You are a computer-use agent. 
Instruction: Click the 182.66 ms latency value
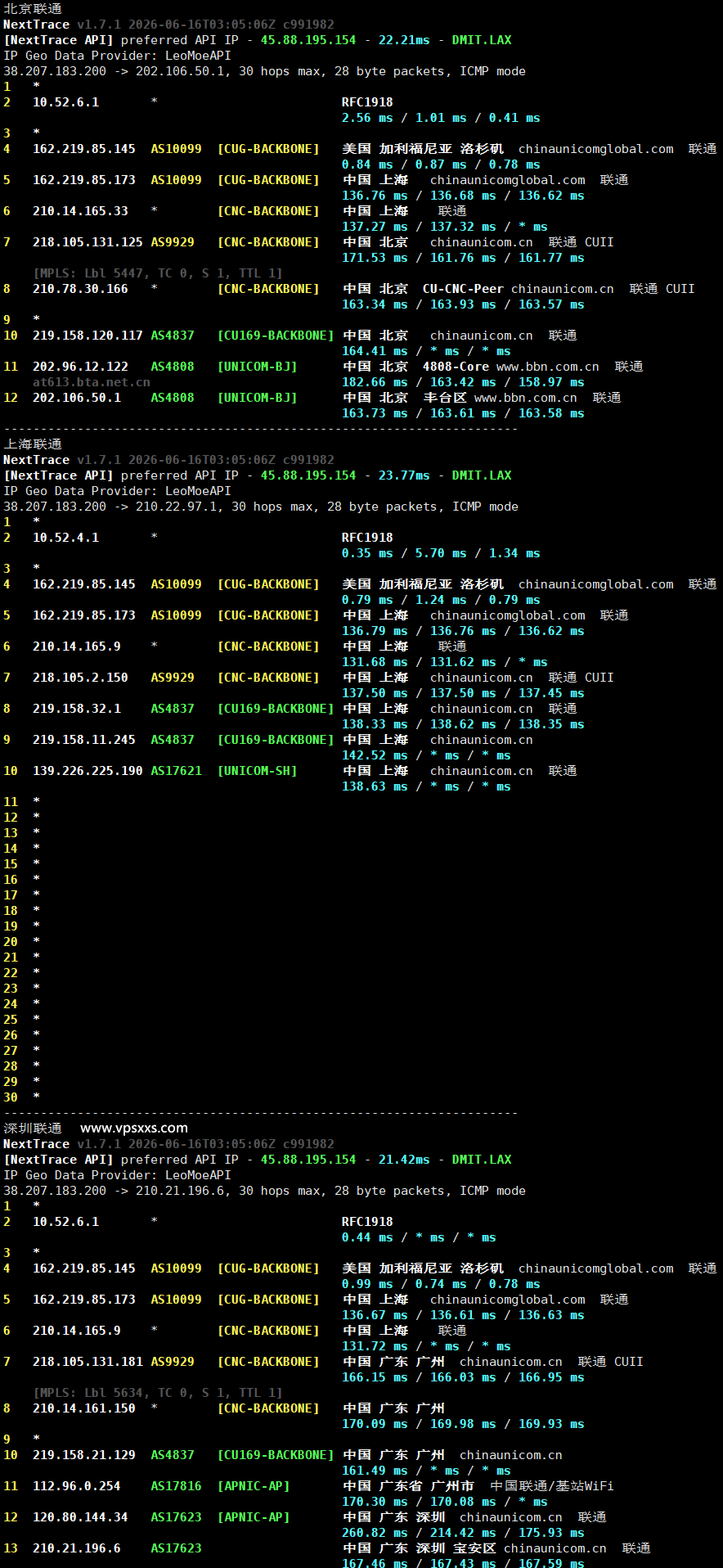click(x=375, y=382)
